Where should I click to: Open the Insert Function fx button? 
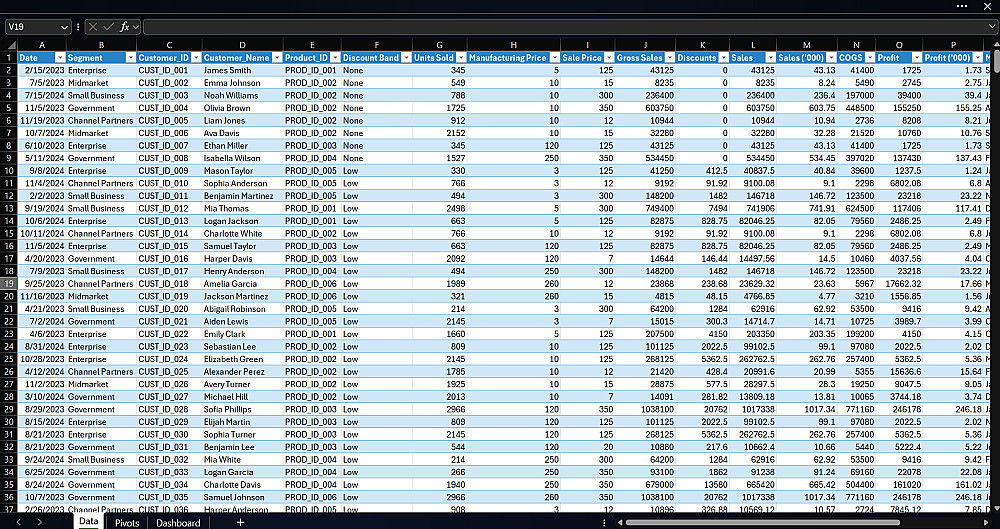tap(124, 27)
